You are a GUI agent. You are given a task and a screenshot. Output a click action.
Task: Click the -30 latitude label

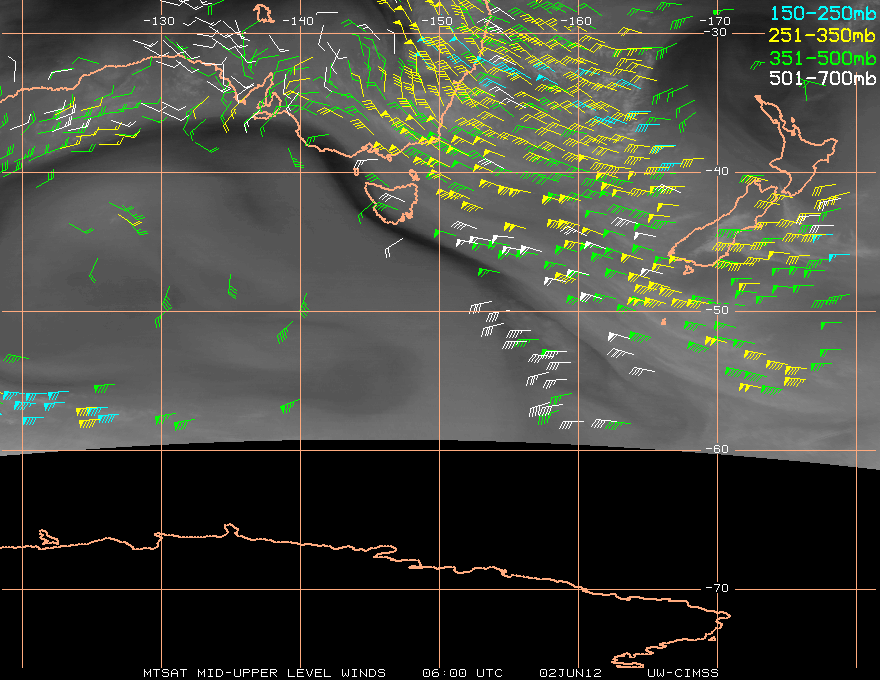[716, 33]
